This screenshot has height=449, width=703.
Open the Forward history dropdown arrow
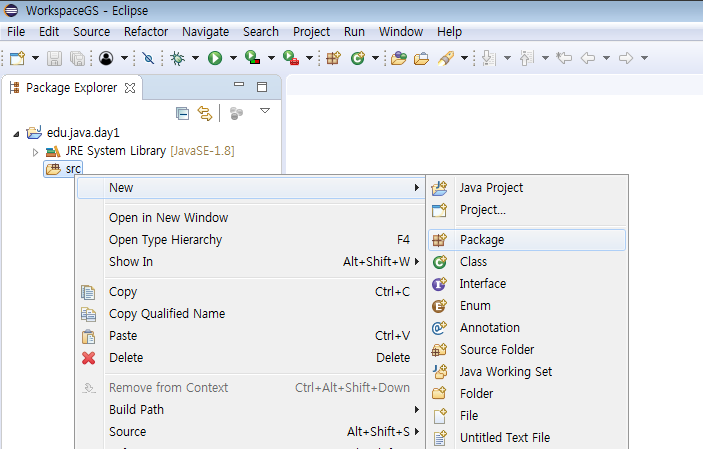click(645, 58)
